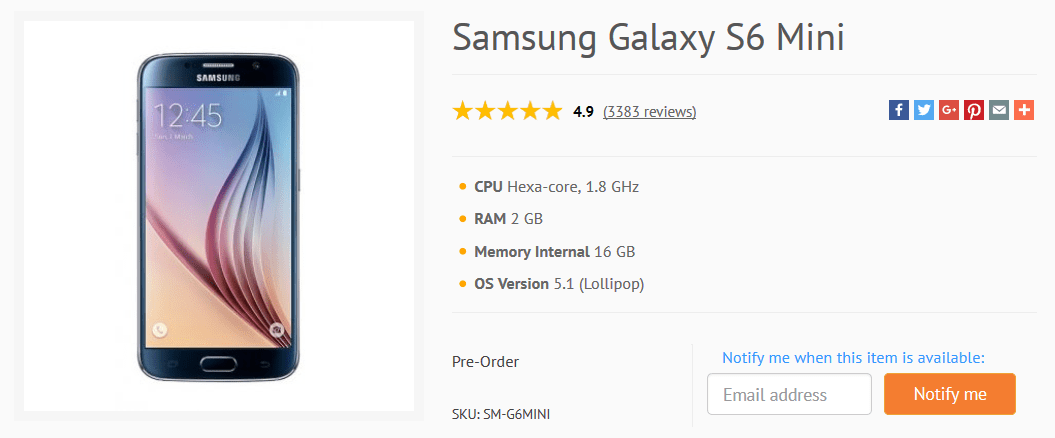Focus the Email address input field
The width and height of the screenshot is (1055, 438).
pyautogui.click(x=789, y=394)
